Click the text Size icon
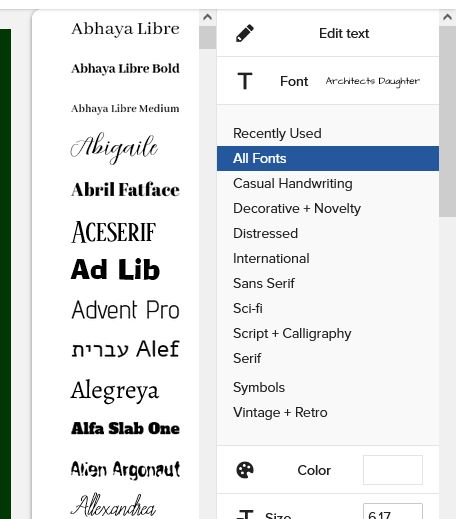This screenshot has width=456, height=519. pyautogui.click(x=245, y=514)
